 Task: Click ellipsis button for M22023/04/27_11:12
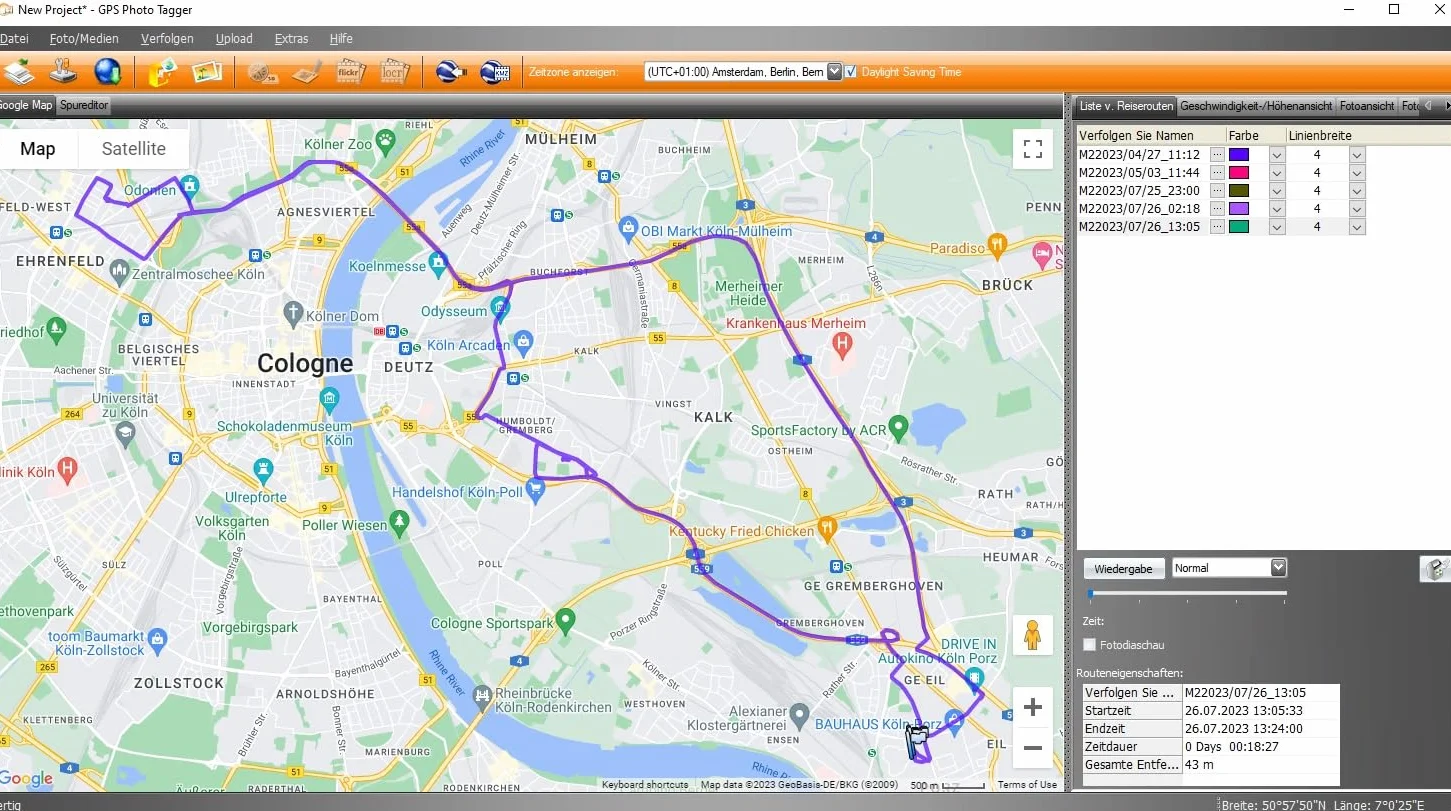1217,155
